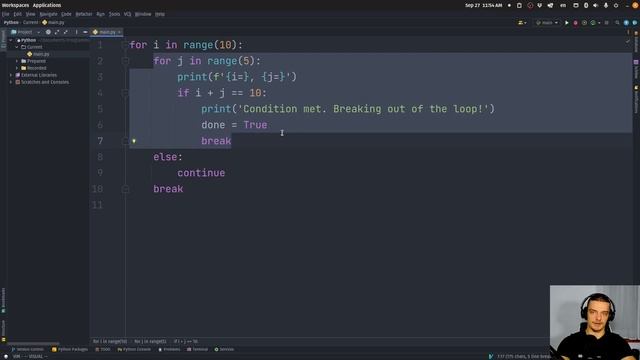Click the microphone icon in system tray
640x360 pixels.
tap(606, 5)
